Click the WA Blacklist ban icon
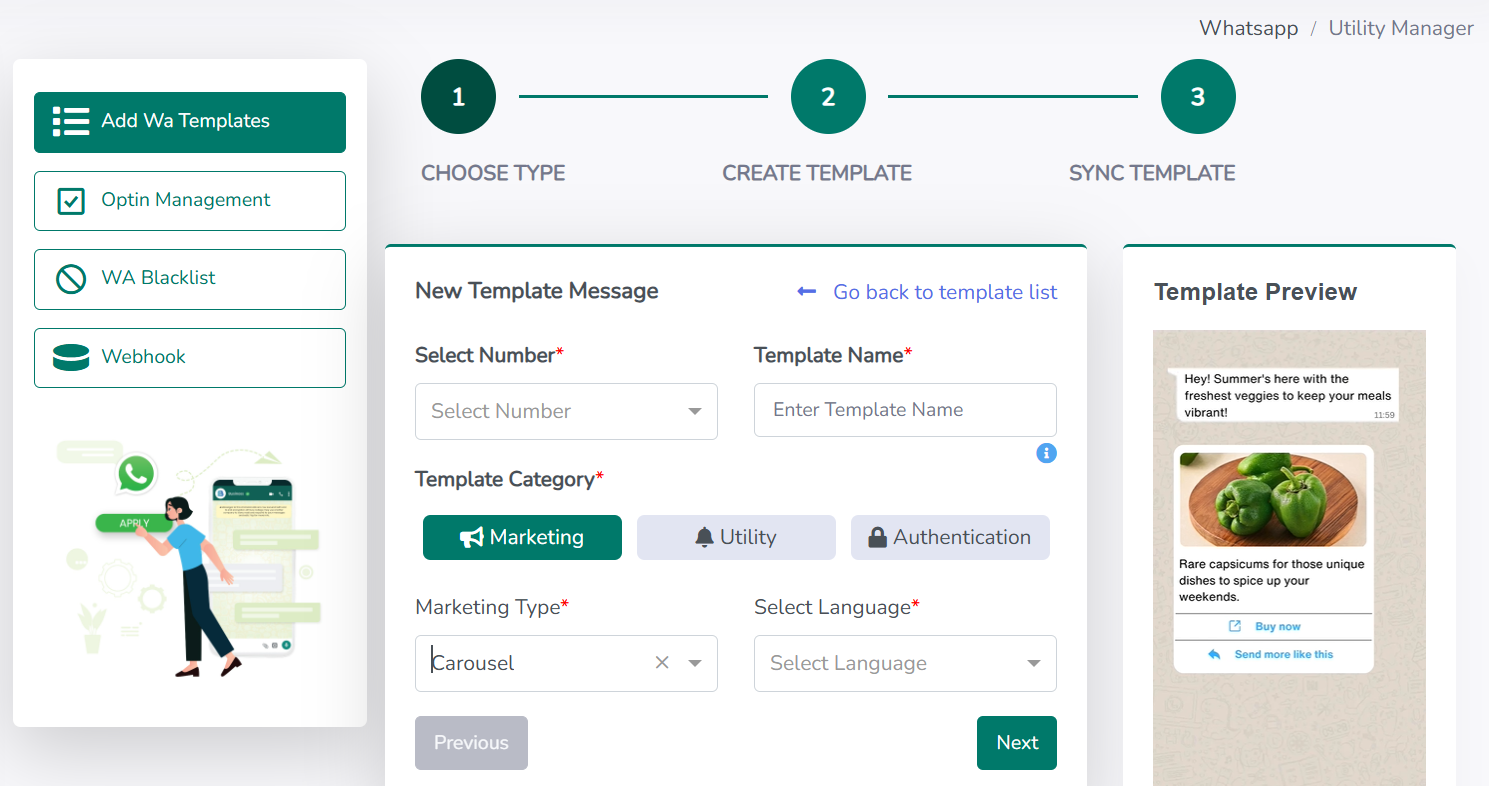The height and width of the screenshot is (786, 1489). coord(71,278)
